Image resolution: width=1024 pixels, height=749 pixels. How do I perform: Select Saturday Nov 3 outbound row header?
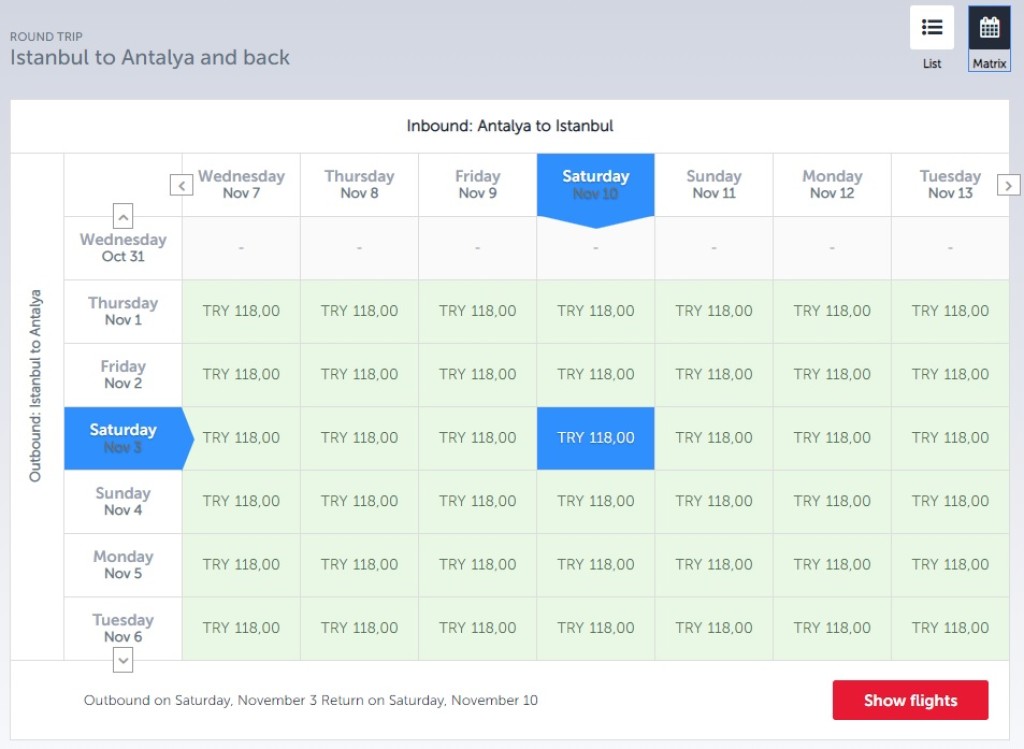123,438
